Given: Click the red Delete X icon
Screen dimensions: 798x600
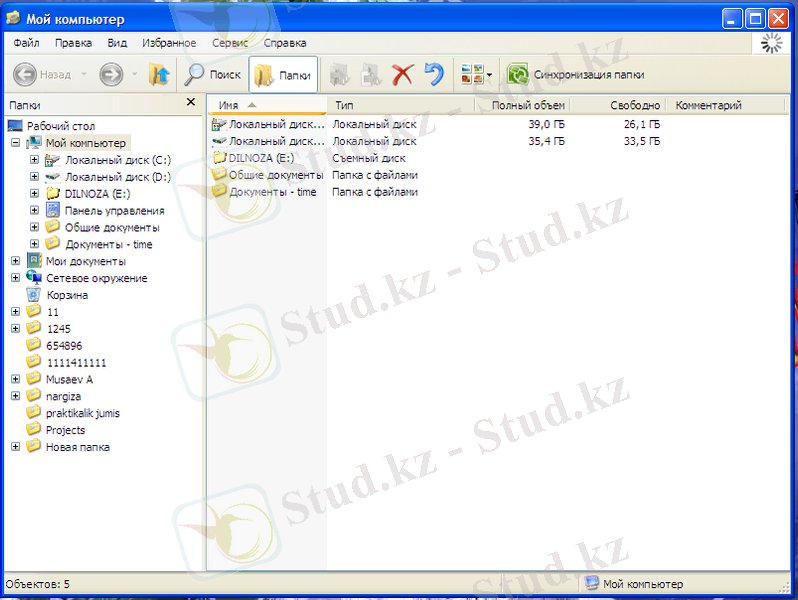Looking at the screenshot, I should tap(403, 75).
